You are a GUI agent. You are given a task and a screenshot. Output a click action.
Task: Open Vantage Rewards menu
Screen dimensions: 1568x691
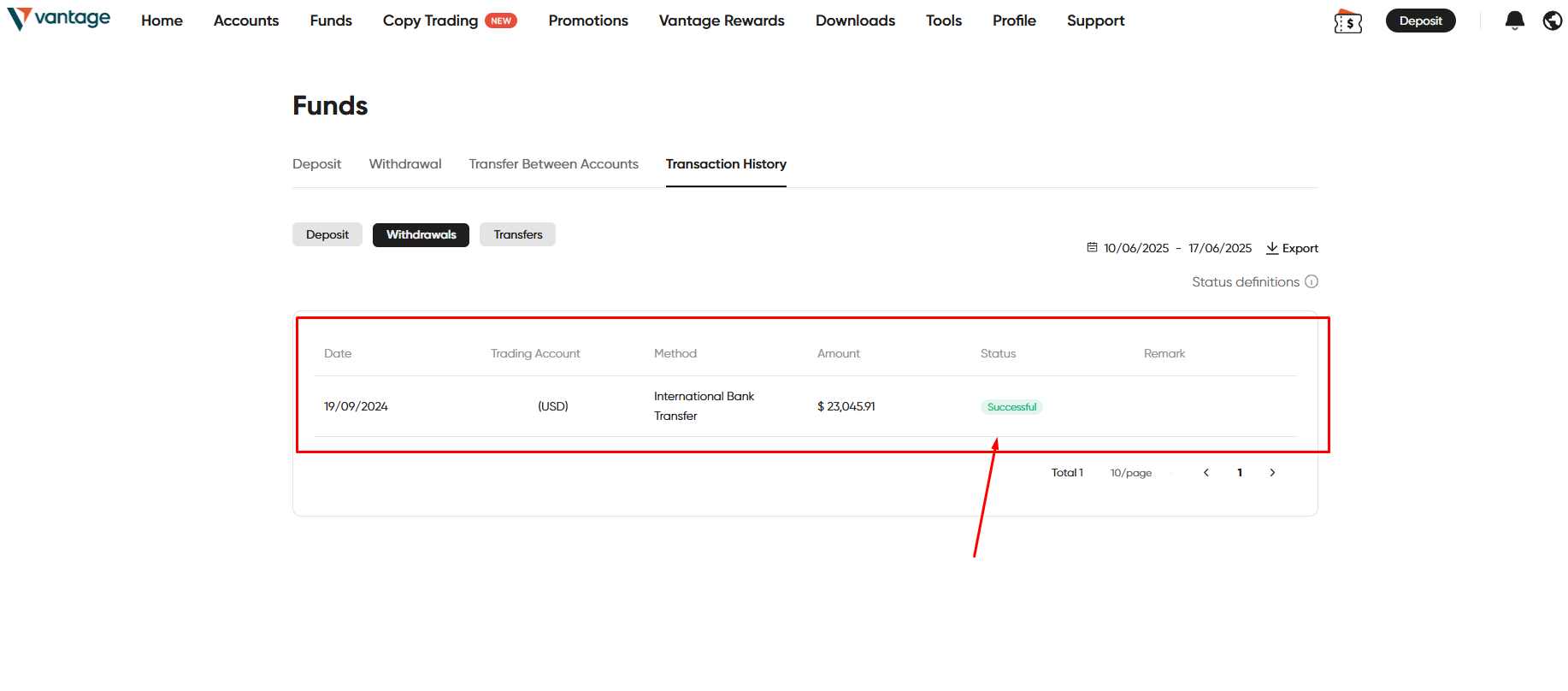click(722, 21)
